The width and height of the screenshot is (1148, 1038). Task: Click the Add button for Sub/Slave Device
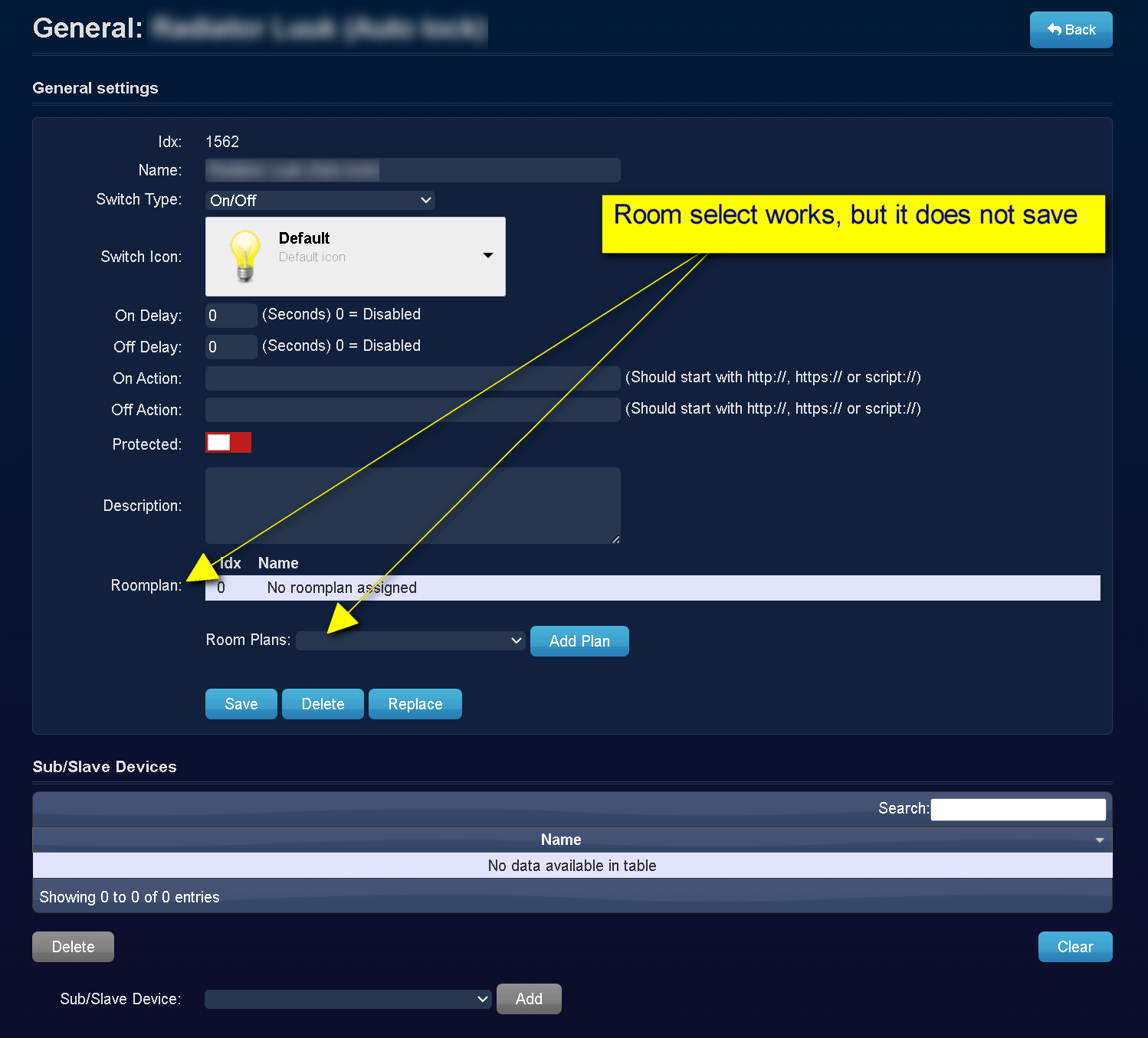pos(528,998)
